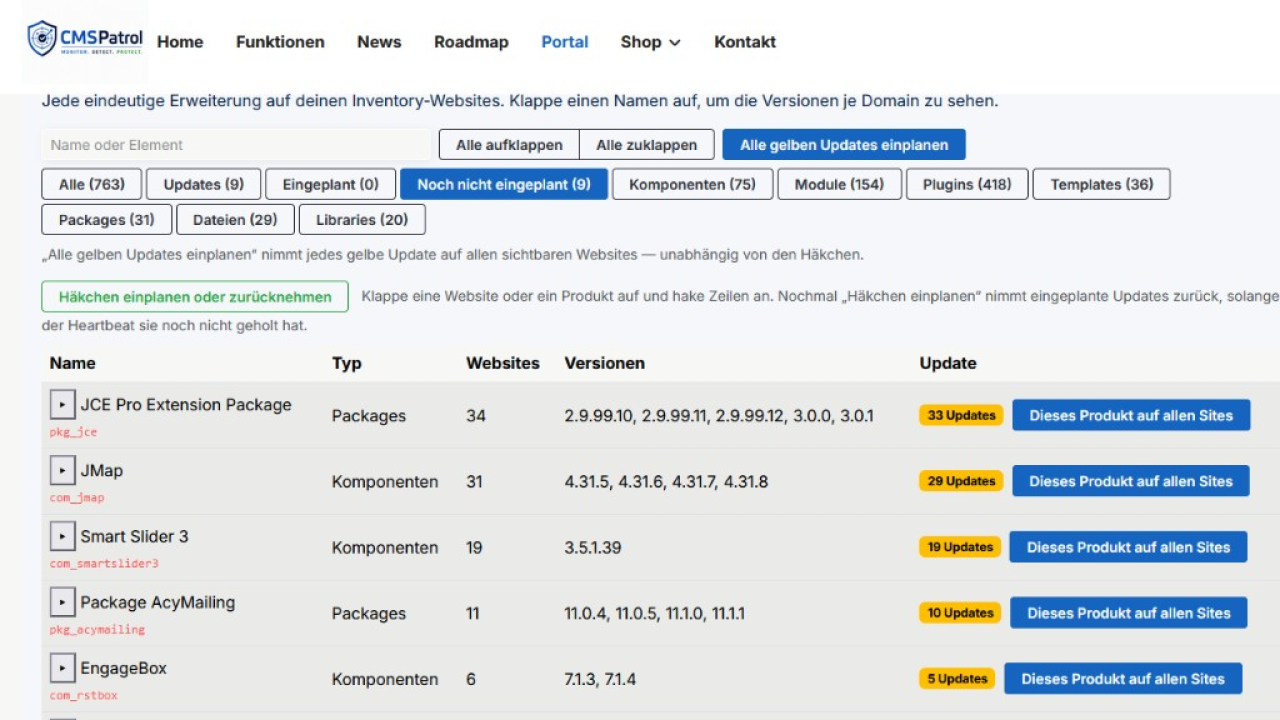The height and width of the screenshot is (720, 1280).
Task: Open the CMSPatrol logo home link
Action: point(85,41)
